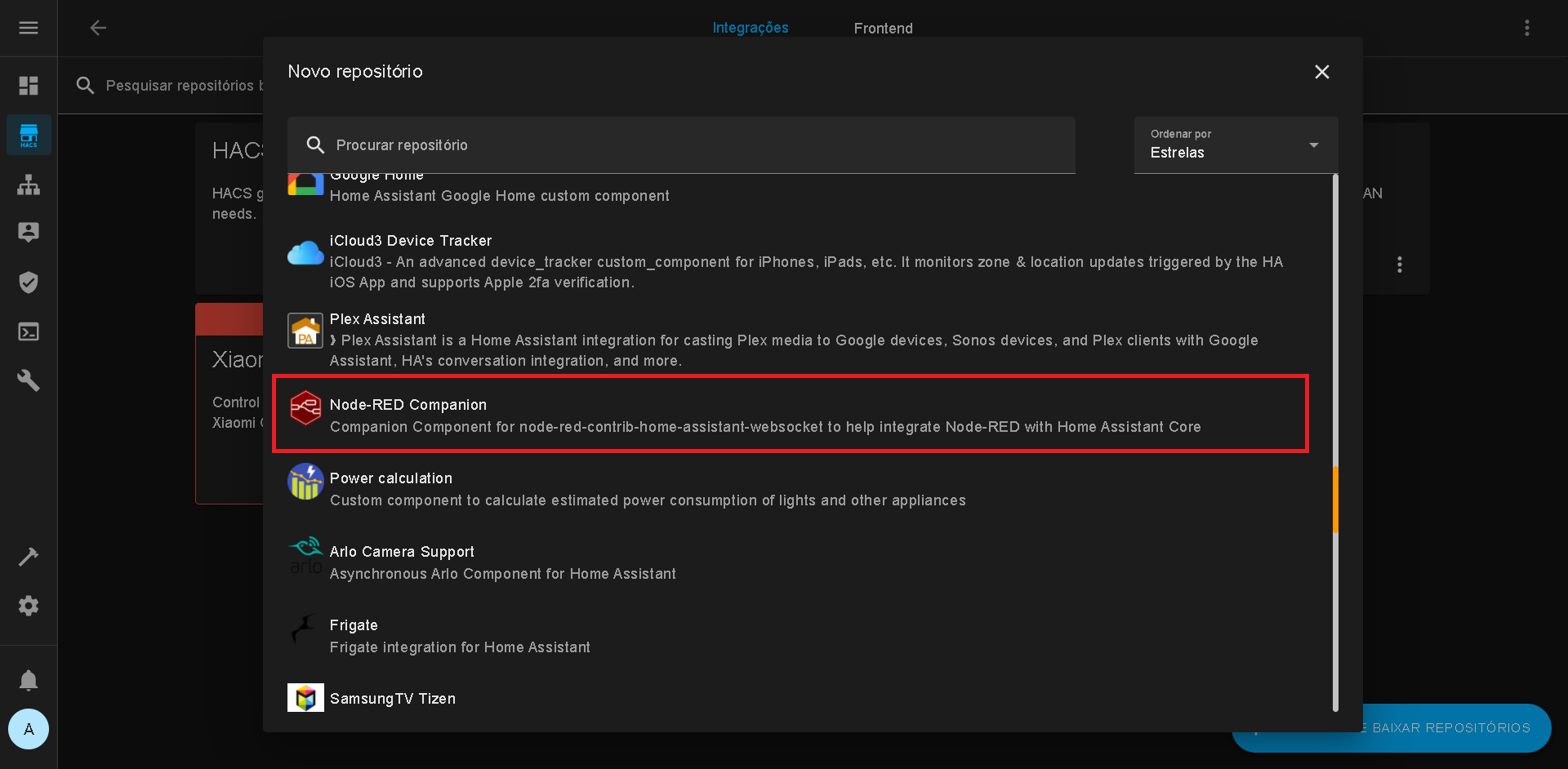Click the Google Home custom component description
The image size is (1568, 769).
[499, 196]
